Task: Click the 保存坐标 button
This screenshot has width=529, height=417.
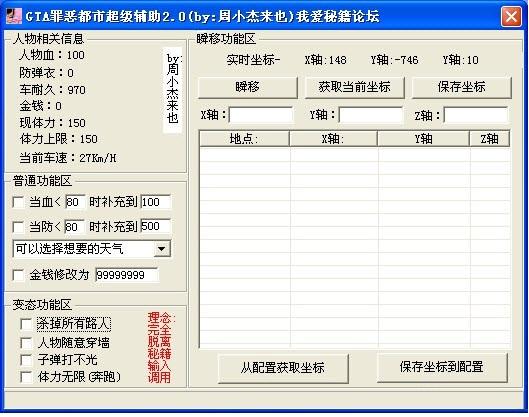Action: 461,87
